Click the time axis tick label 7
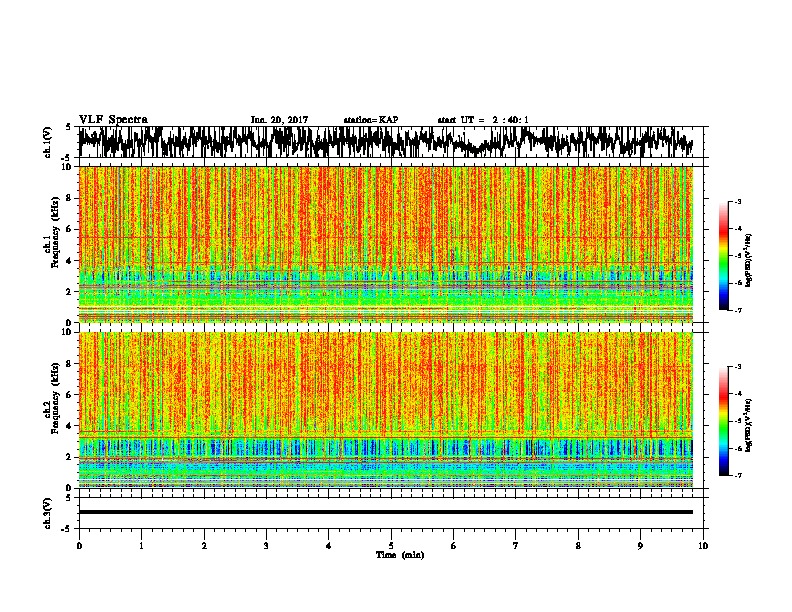The height and width of the screenshot is (612, 792). click(x=516, y=546)
